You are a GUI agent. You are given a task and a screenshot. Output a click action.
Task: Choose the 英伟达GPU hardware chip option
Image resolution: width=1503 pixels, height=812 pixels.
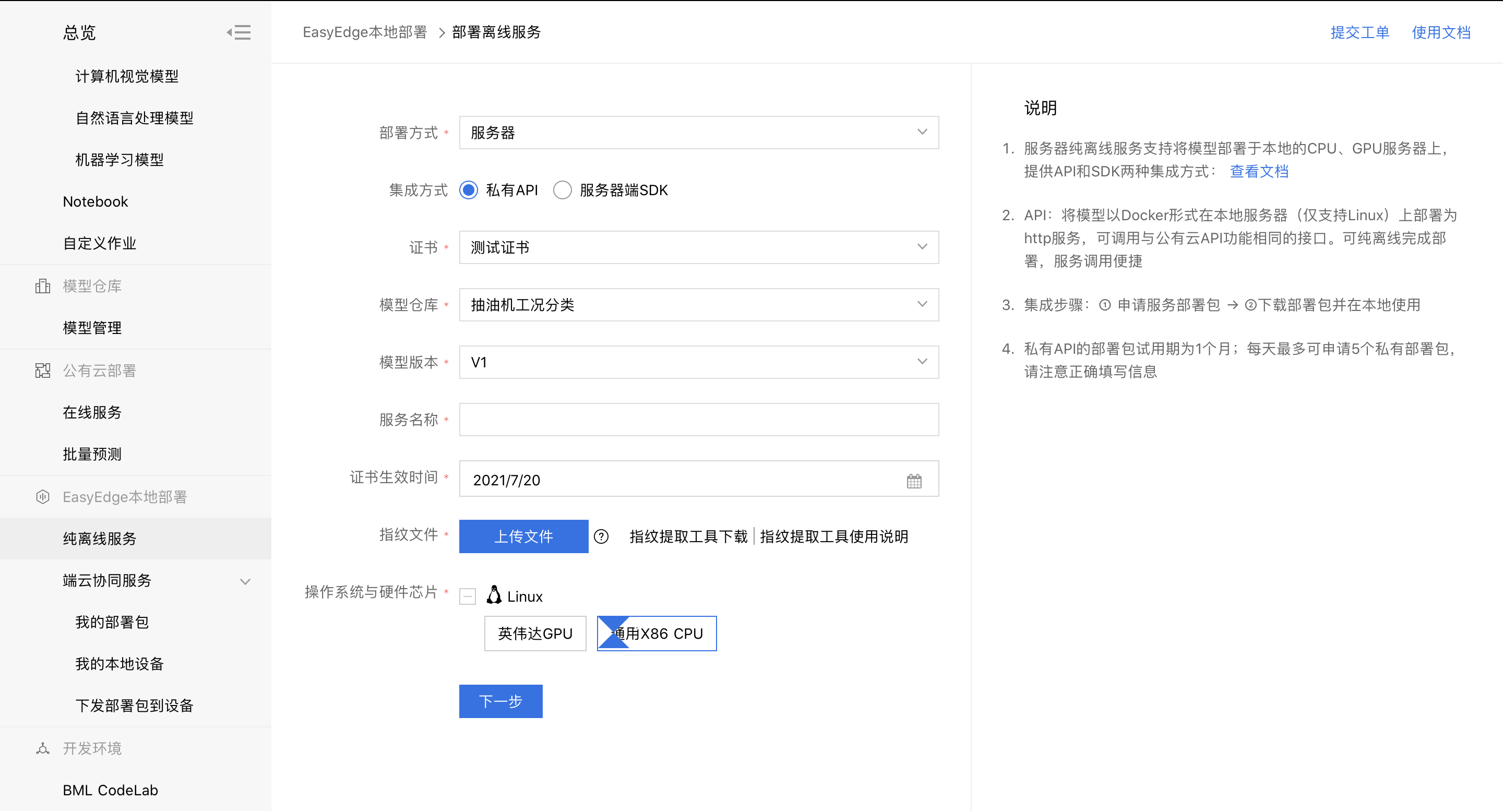535,634
